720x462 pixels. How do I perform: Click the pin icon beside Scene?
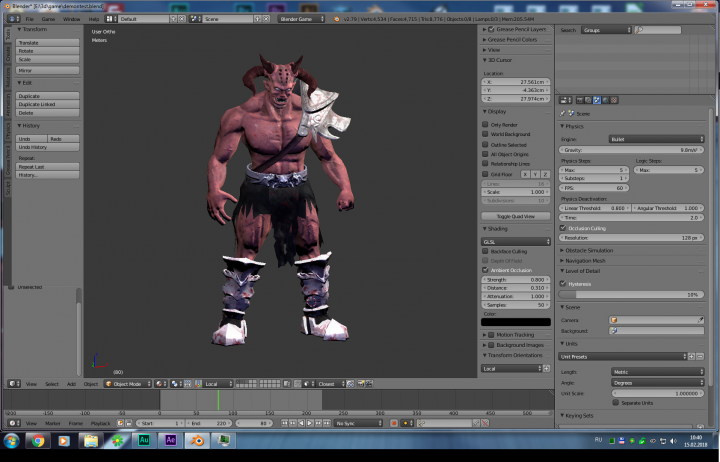[x=562, y=113]
